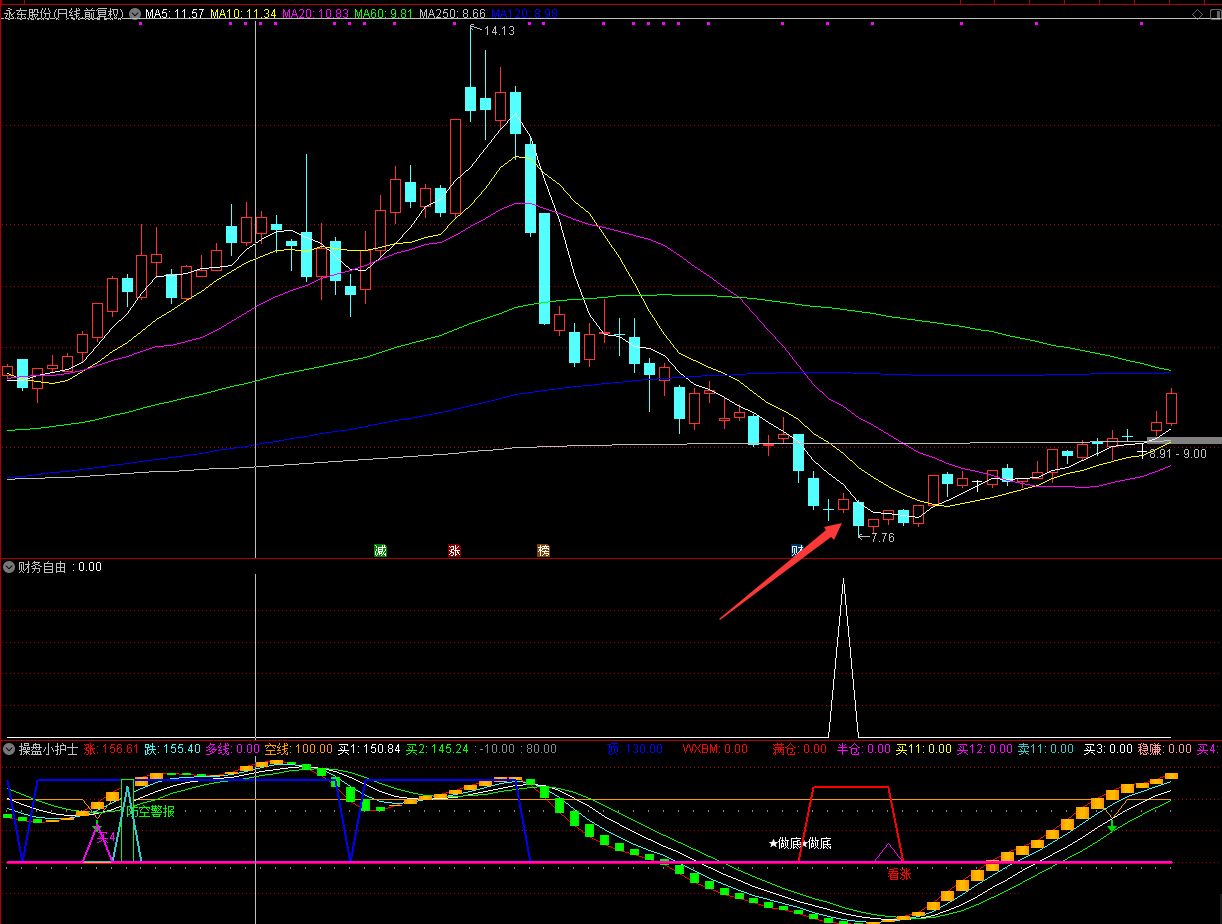Click the 顶: 130.00 value
The height and width of the screenshot is (924, 1222).
pos(635,749)
